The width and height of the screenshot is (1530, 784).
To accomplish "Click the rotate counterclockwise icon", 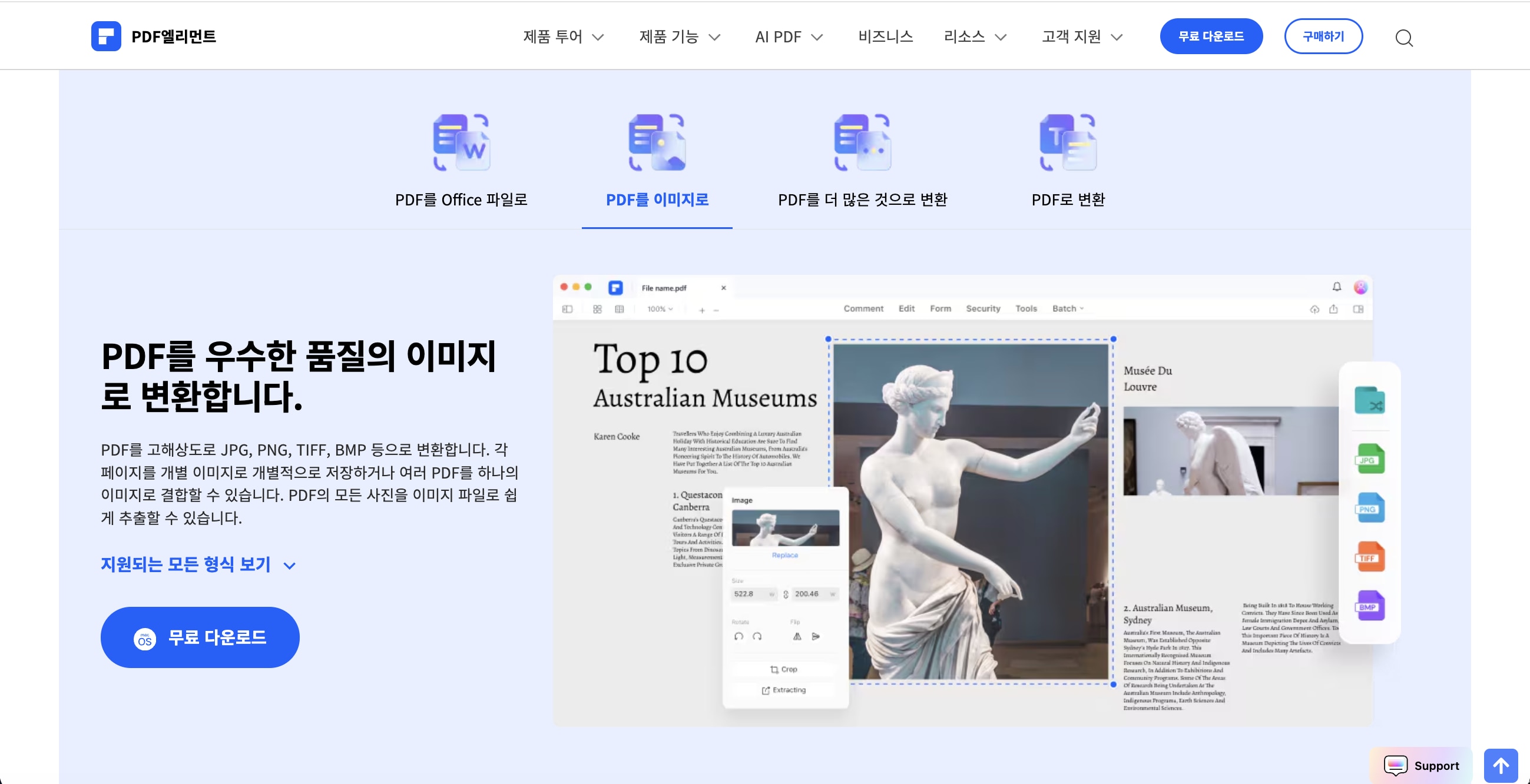I will click(x=740, y=636).
